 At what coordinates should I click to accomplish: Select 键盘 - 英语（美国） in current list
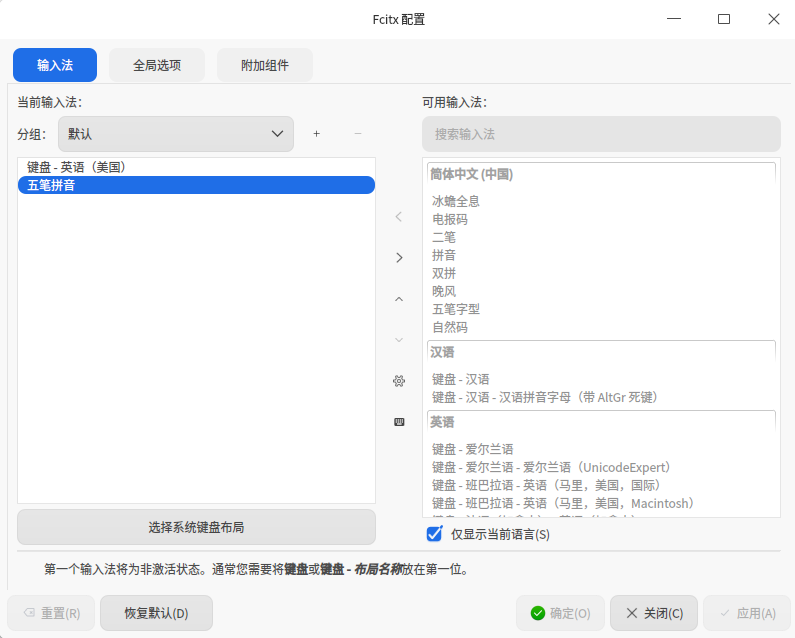(196, 167)
